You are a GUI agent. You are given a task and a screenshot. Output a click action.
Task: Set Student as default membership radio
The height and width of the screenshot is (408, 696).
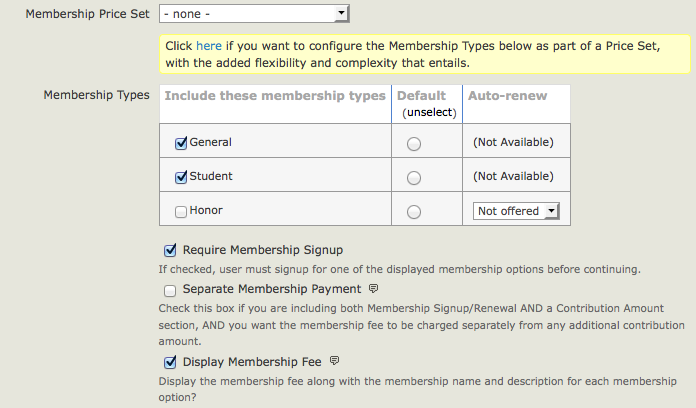(414, 178)
